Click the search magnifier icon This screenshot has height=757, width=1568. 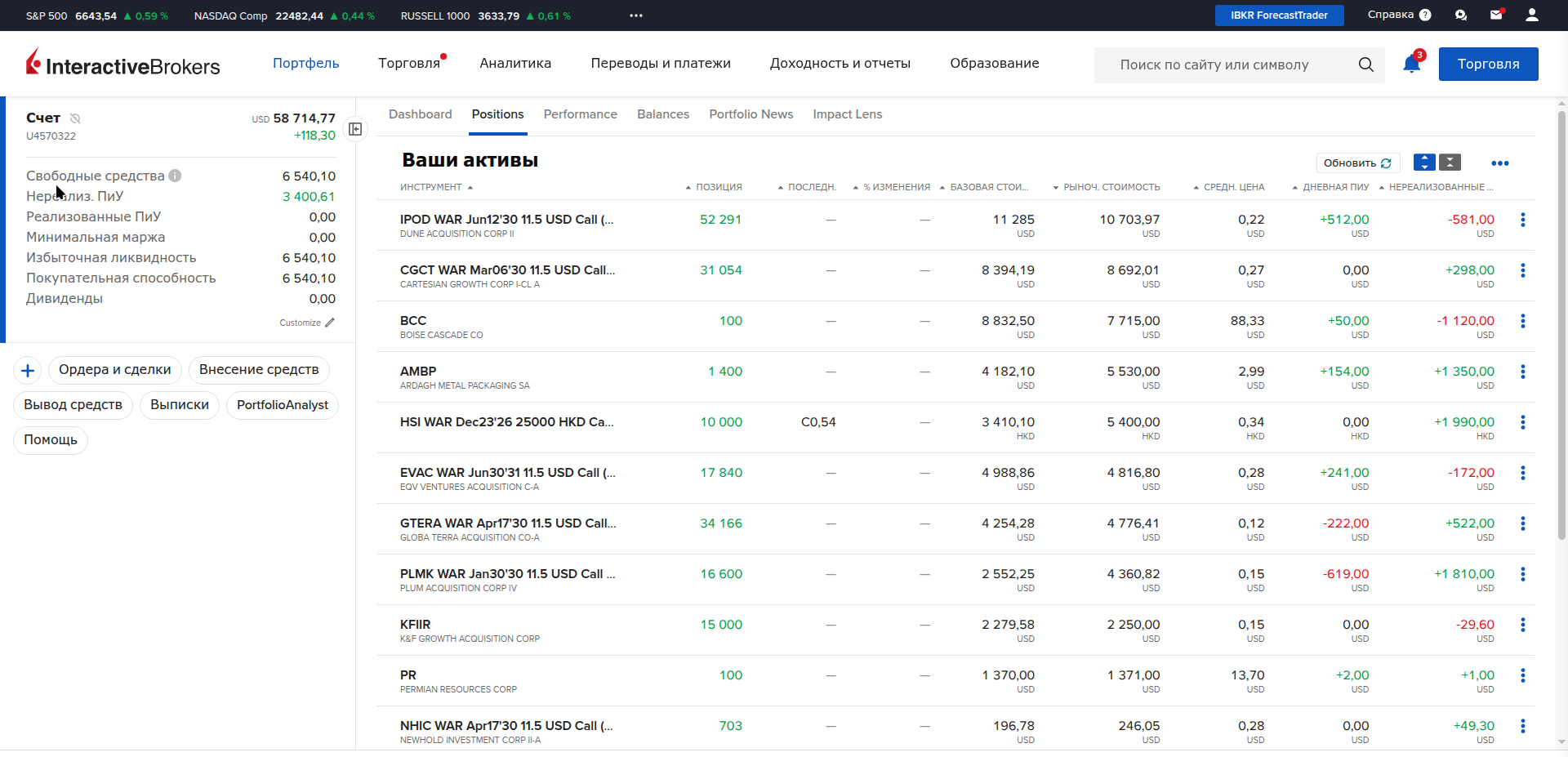[1365, 65]
